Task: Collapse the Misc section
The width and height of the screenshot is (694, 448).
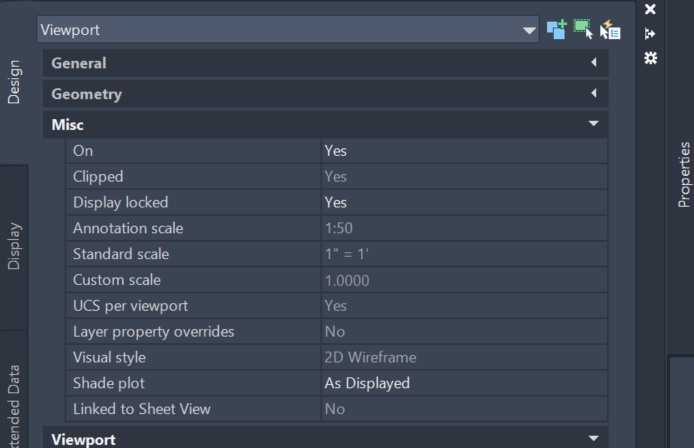Action: (325, 124)
